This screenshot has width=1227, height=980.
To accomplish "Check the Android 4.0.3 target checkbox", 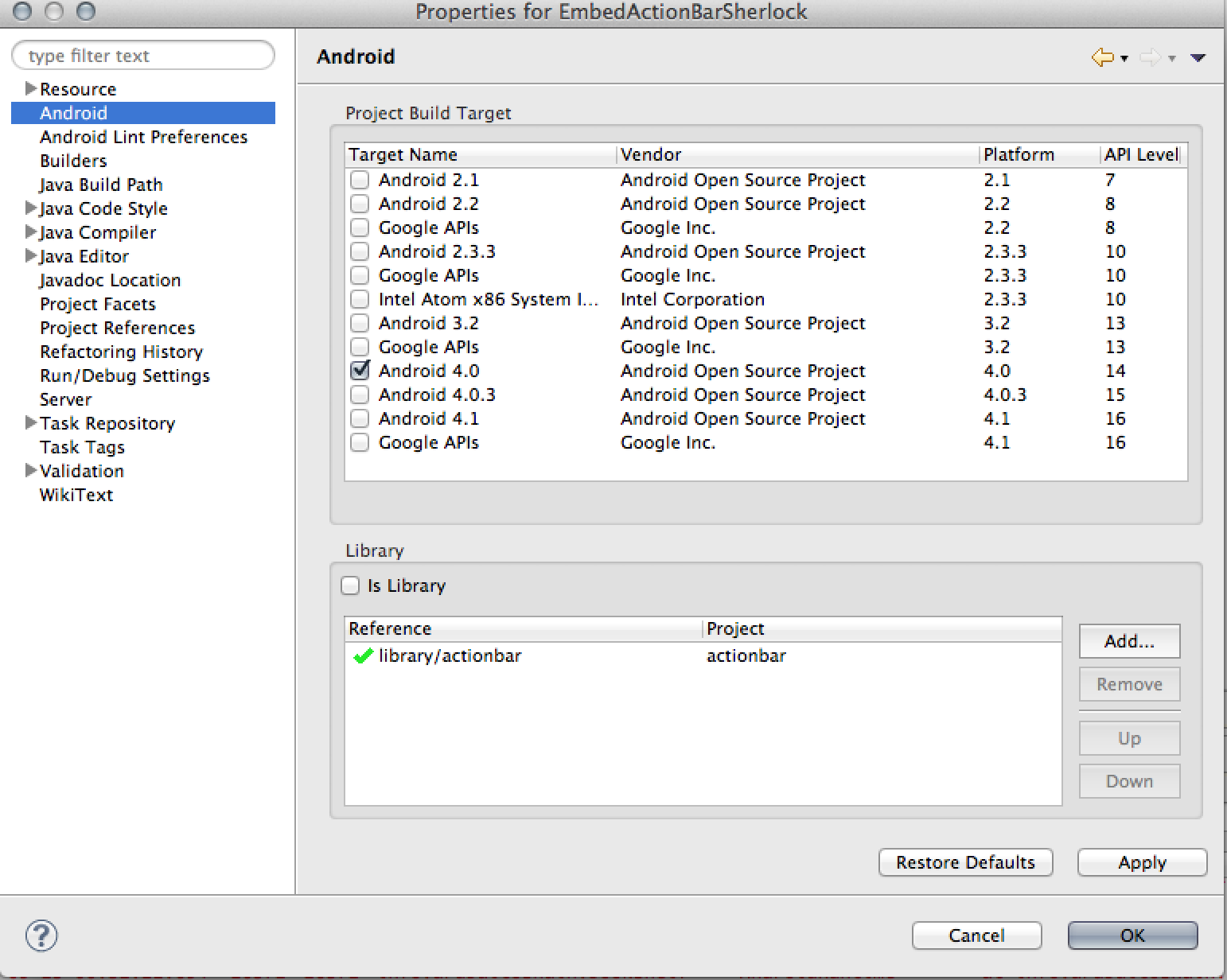I will [x=360, y=395].
